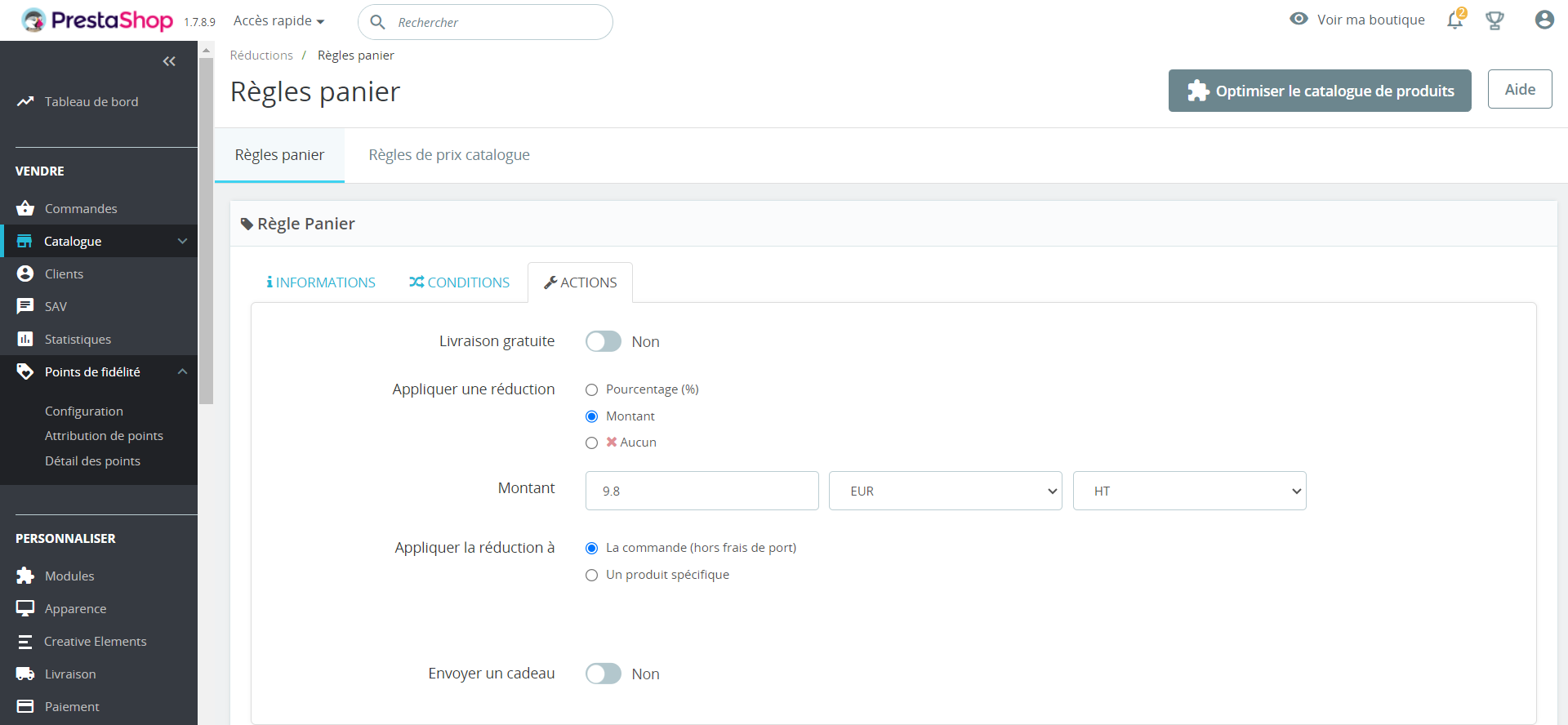Open the EUR currency dropdown
This screenshot has height=725, width=1568.
[945, 491]
